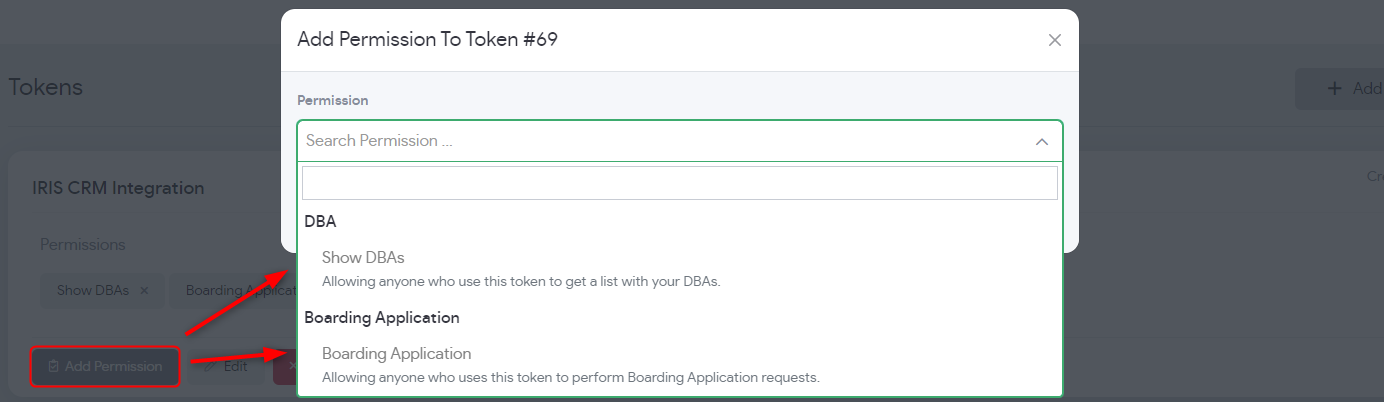Image resolution: width=1384 pixels, height=402 pixels.
Task: Close the Add Permission To Token modal
Action: [x=1054, y=41]
